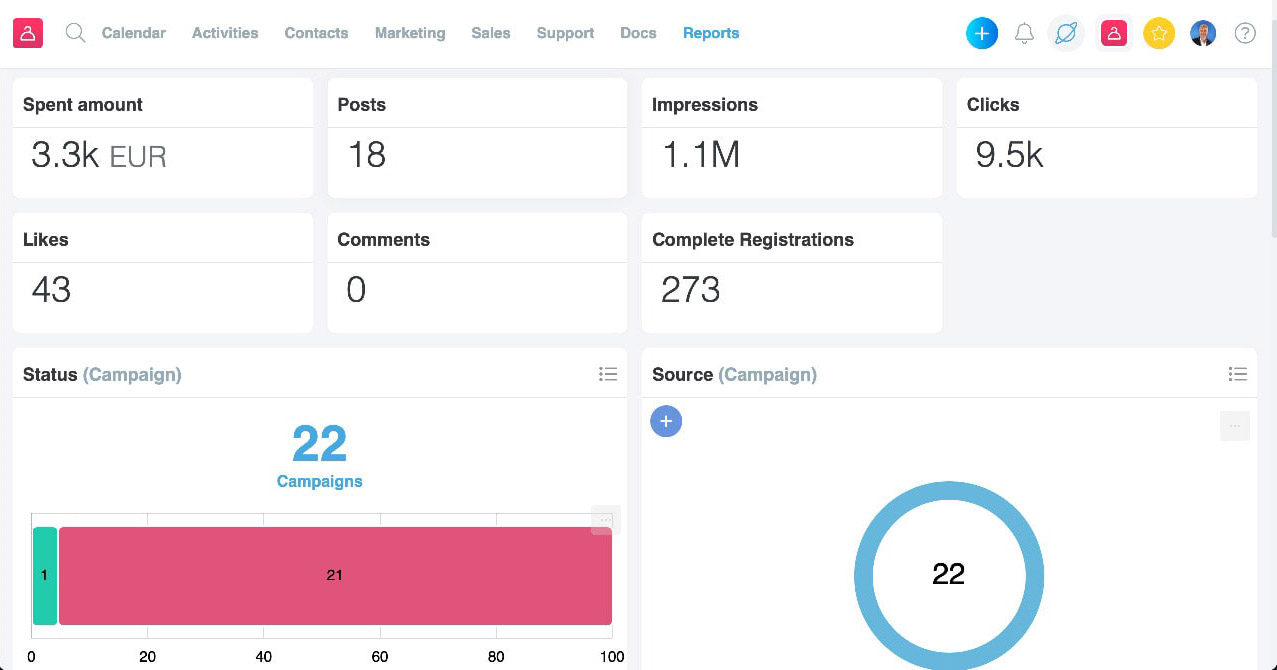Viewport: 1277px width, 670px height.
Task: Click the yellow star favorites icon
Action: tap(1159, 33)
